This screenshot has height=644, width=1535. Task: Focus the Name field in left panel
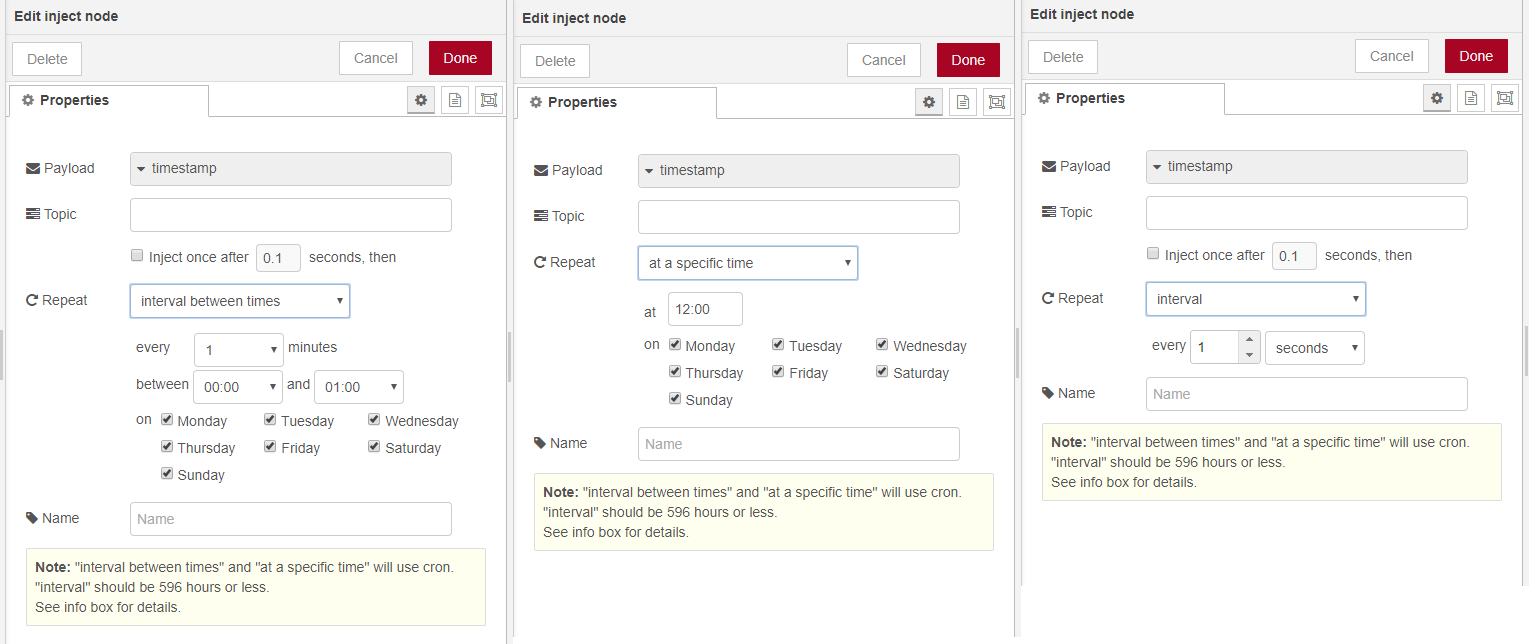(x=291, y=519)
